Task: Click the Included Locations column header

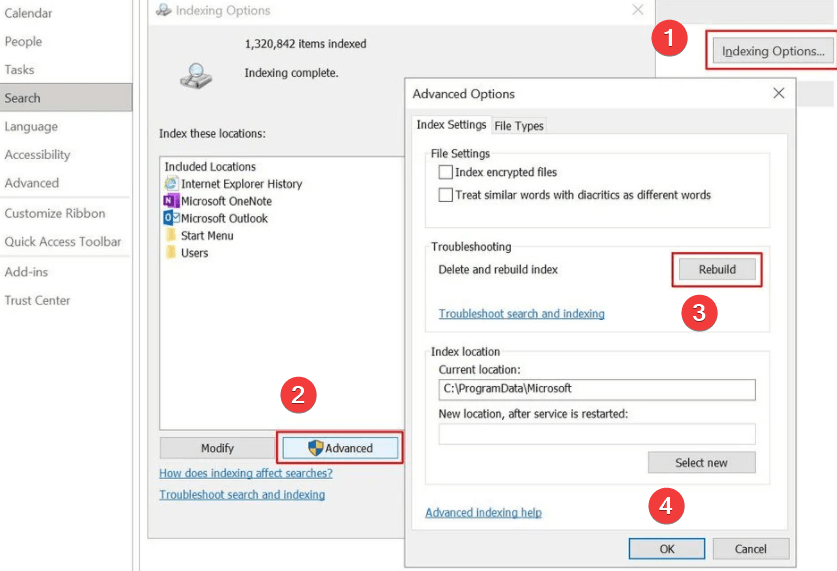Action: point(210,166)
